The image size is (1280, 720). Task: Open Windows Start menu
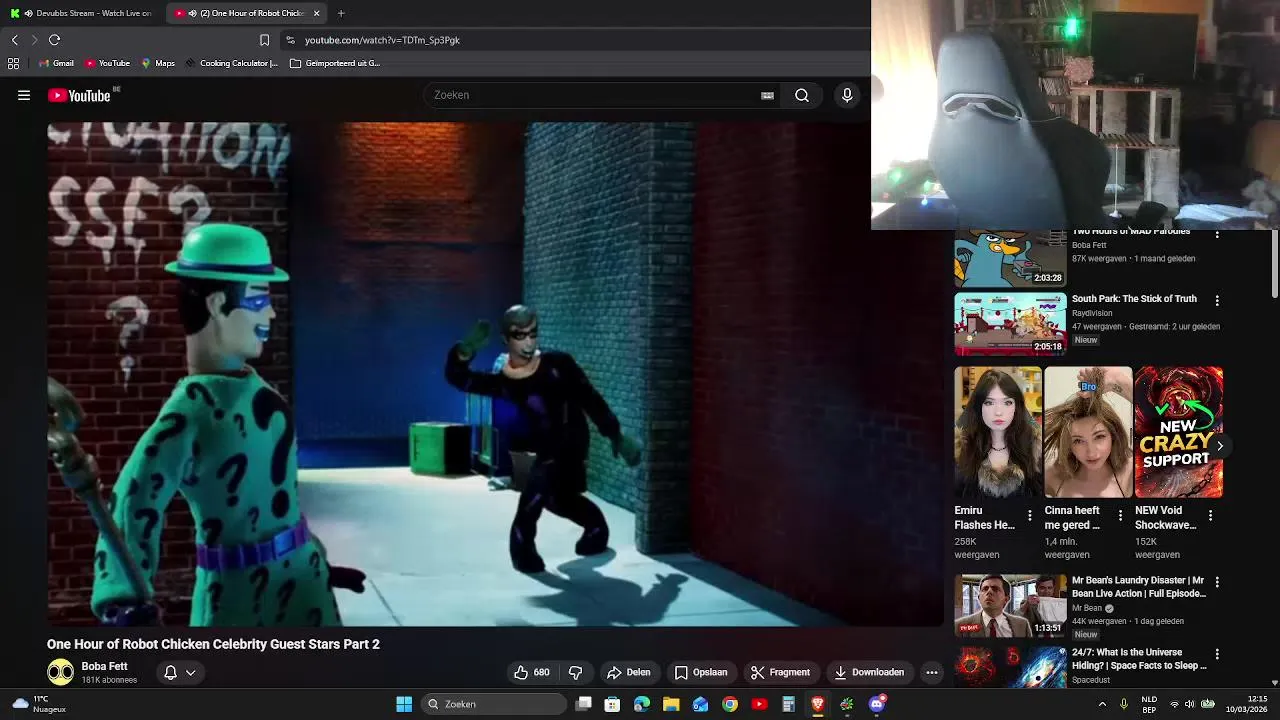point(404,704)
